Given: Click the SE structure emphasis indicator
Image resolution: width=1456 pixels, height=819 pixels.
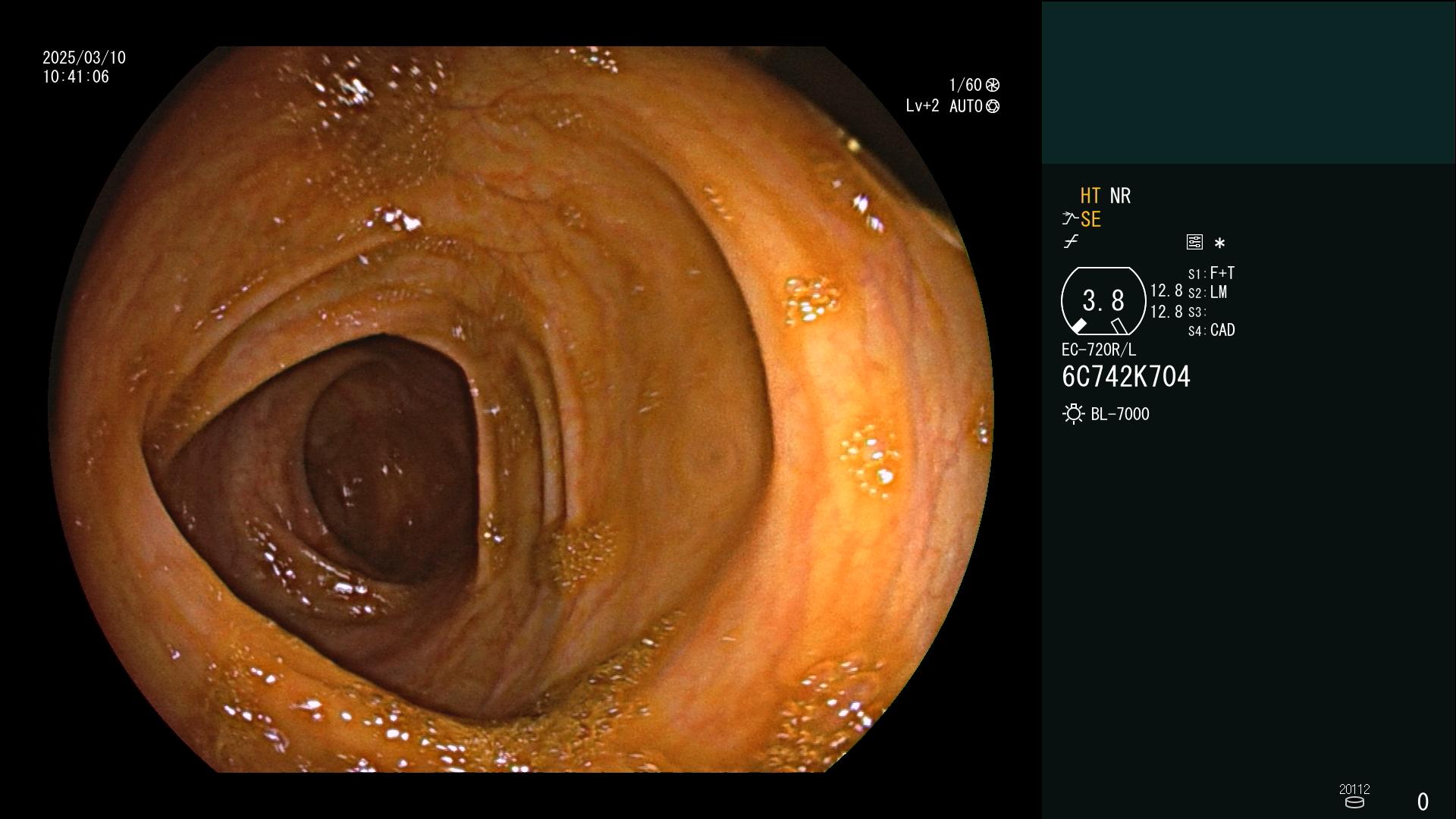Looking at the screenshot, I should tap(1090, 219).
